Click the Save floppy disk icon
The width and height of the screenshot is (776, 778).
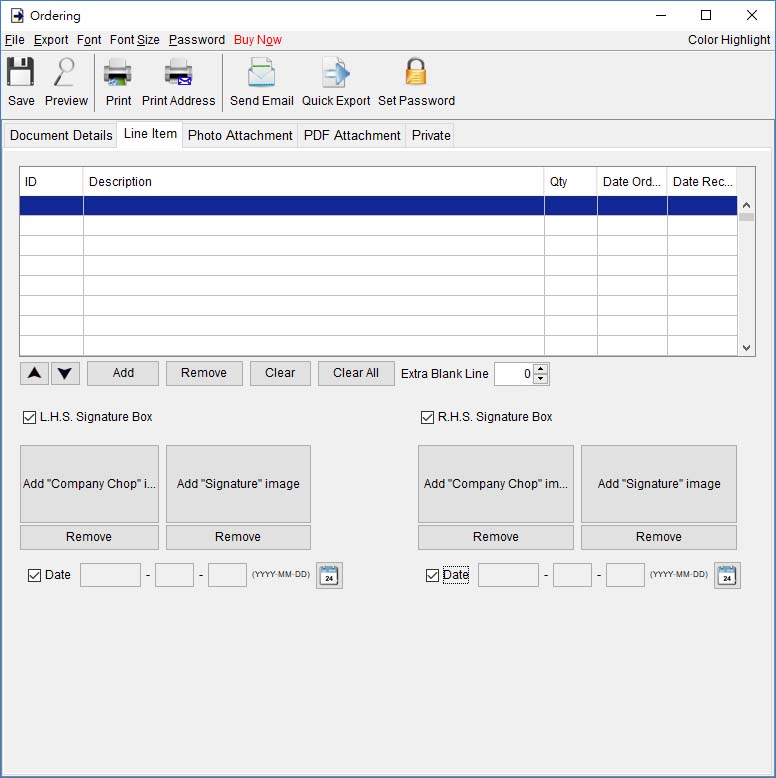[x=20, y=72]
